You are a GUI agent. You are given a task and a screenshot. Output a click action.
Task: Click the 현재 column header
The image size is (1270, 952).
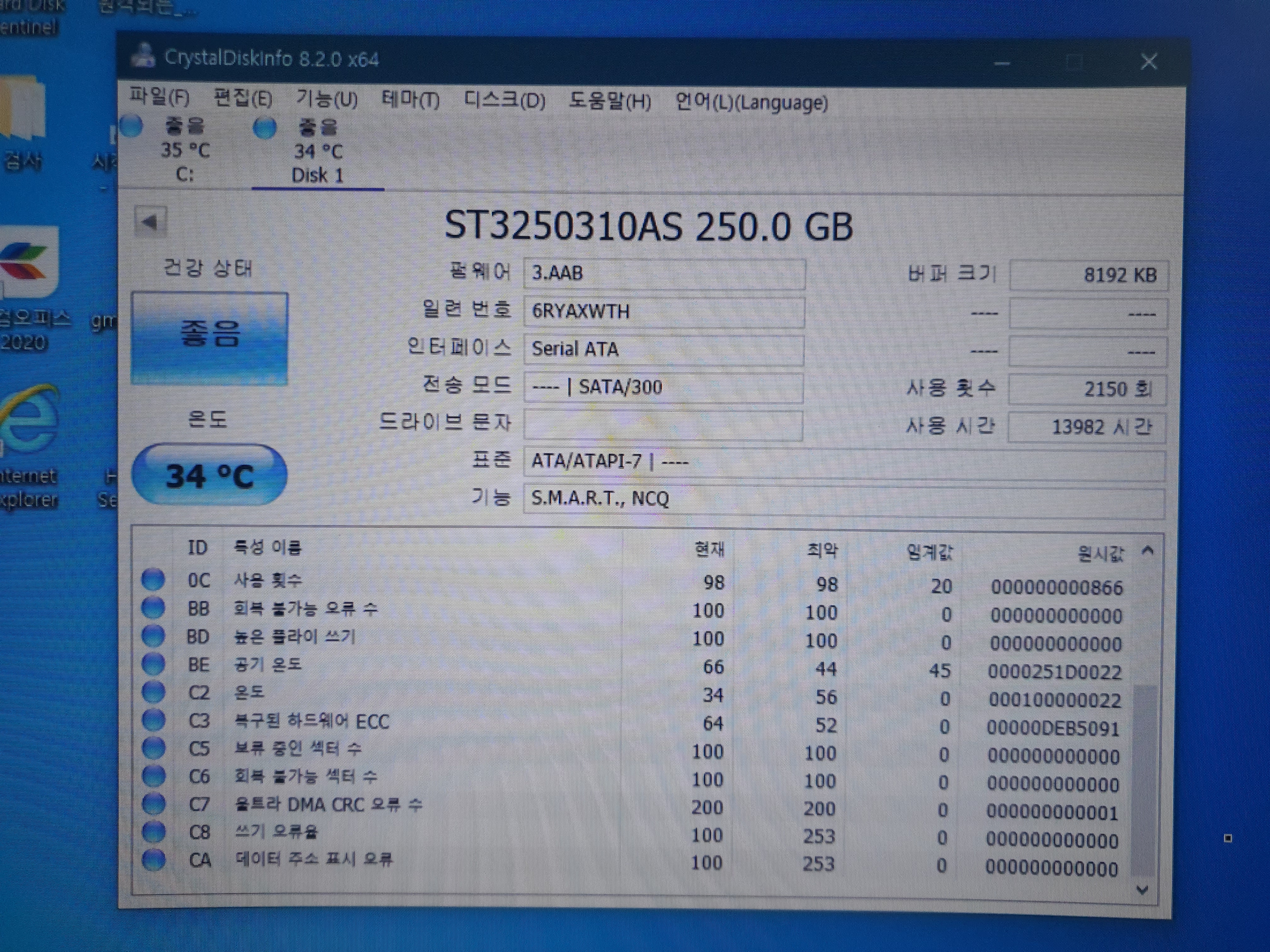click(x=710, y=550)
